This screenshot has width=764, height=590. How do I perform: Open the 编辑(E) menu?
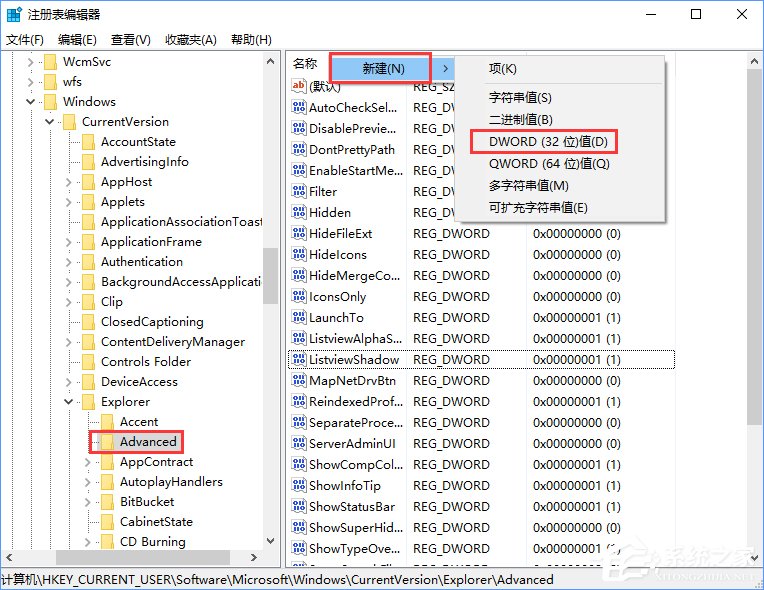click(x=77, y=39)
